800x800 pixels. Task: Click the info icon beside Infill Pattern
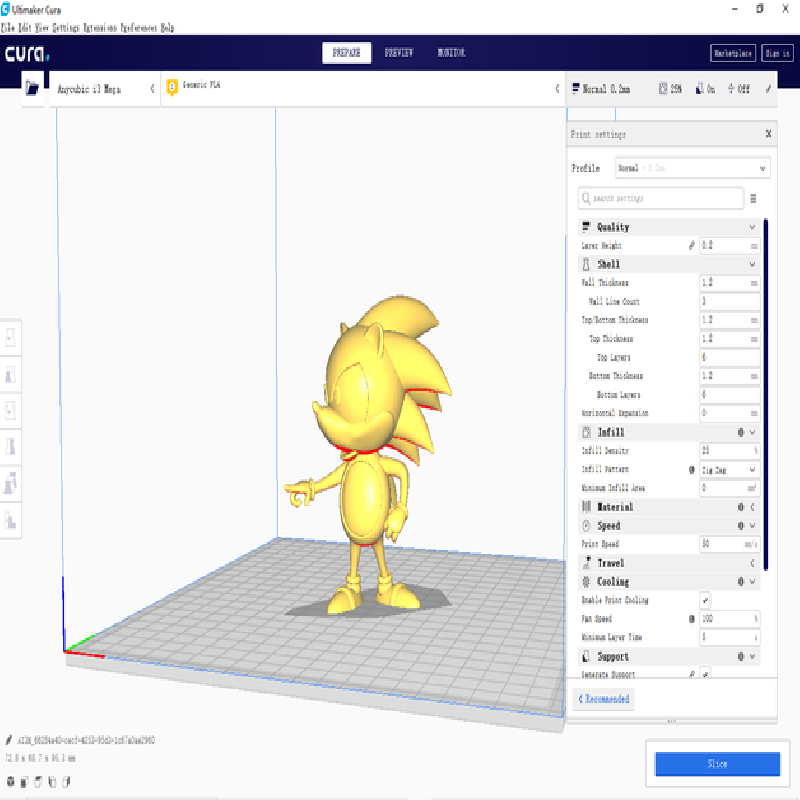[691, 469]
